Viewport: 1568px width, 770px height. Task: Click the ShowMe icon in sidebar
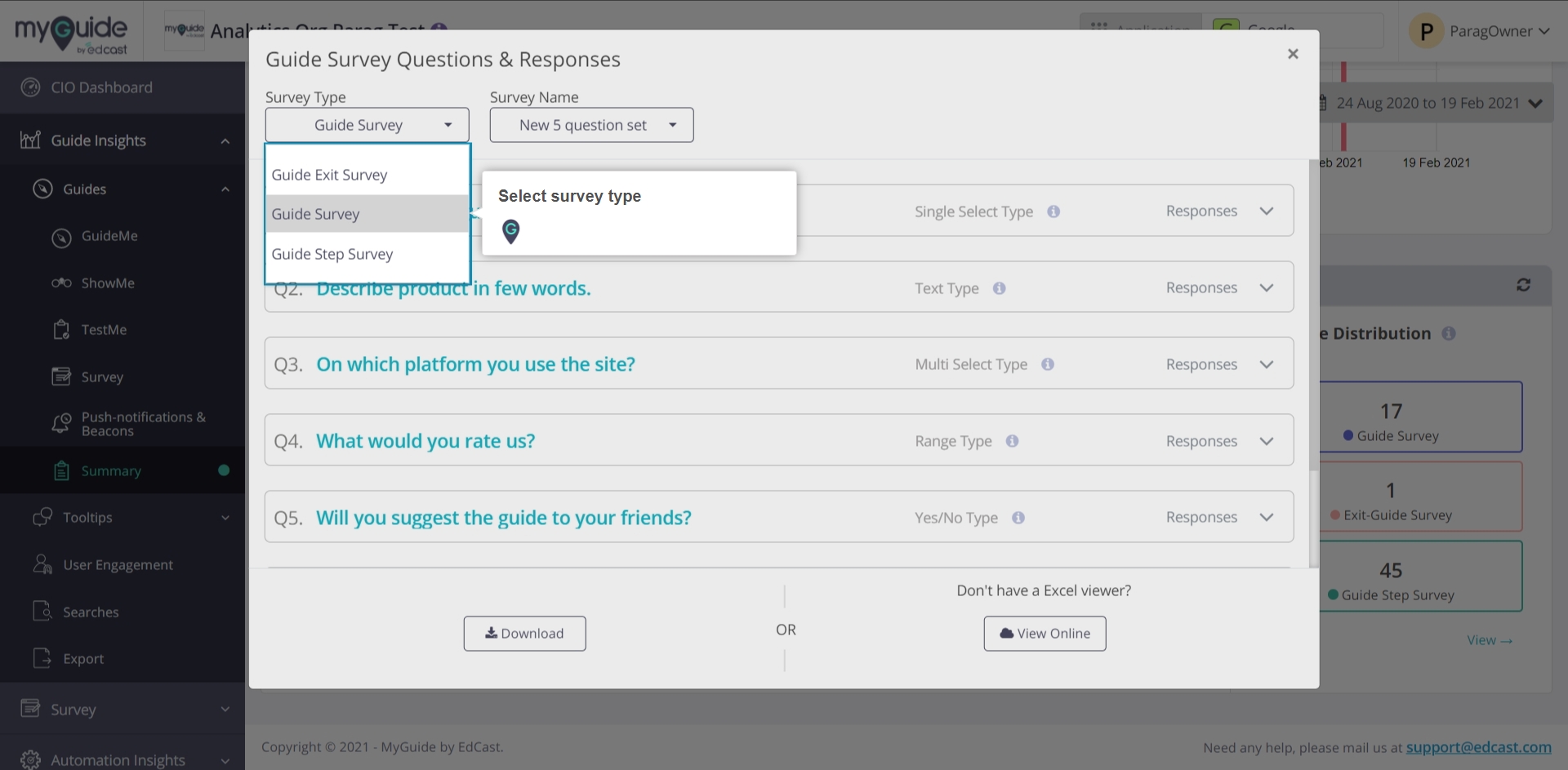pyautogui.click(x=61, y=283)
